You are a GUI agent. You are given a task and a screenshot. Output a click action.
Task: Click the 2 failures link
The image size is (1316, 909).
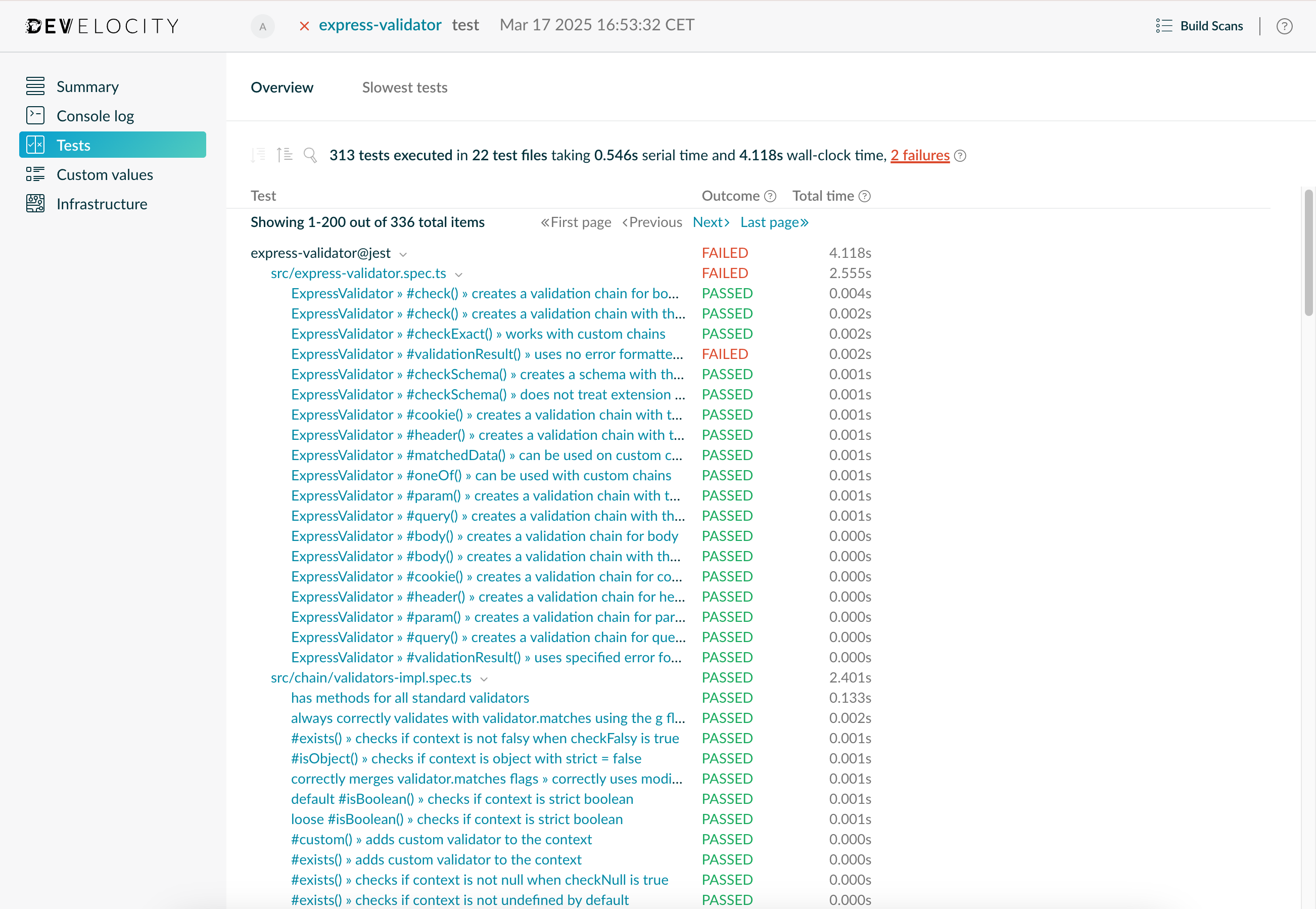pos(920,155)
